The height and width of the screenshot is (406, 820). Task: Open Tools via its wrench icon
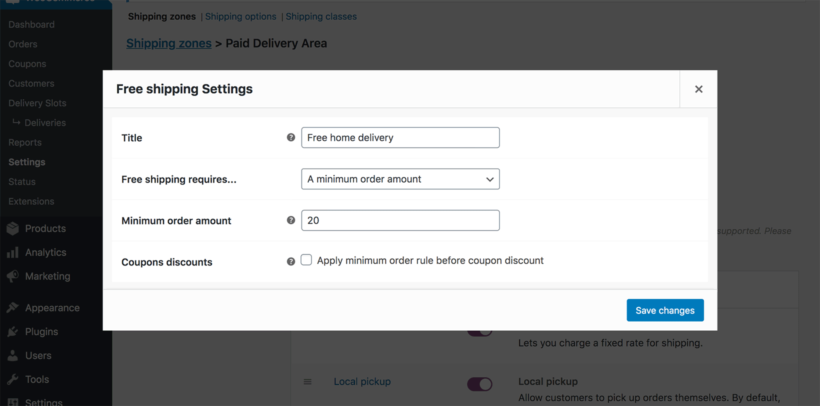pos(13,379)
